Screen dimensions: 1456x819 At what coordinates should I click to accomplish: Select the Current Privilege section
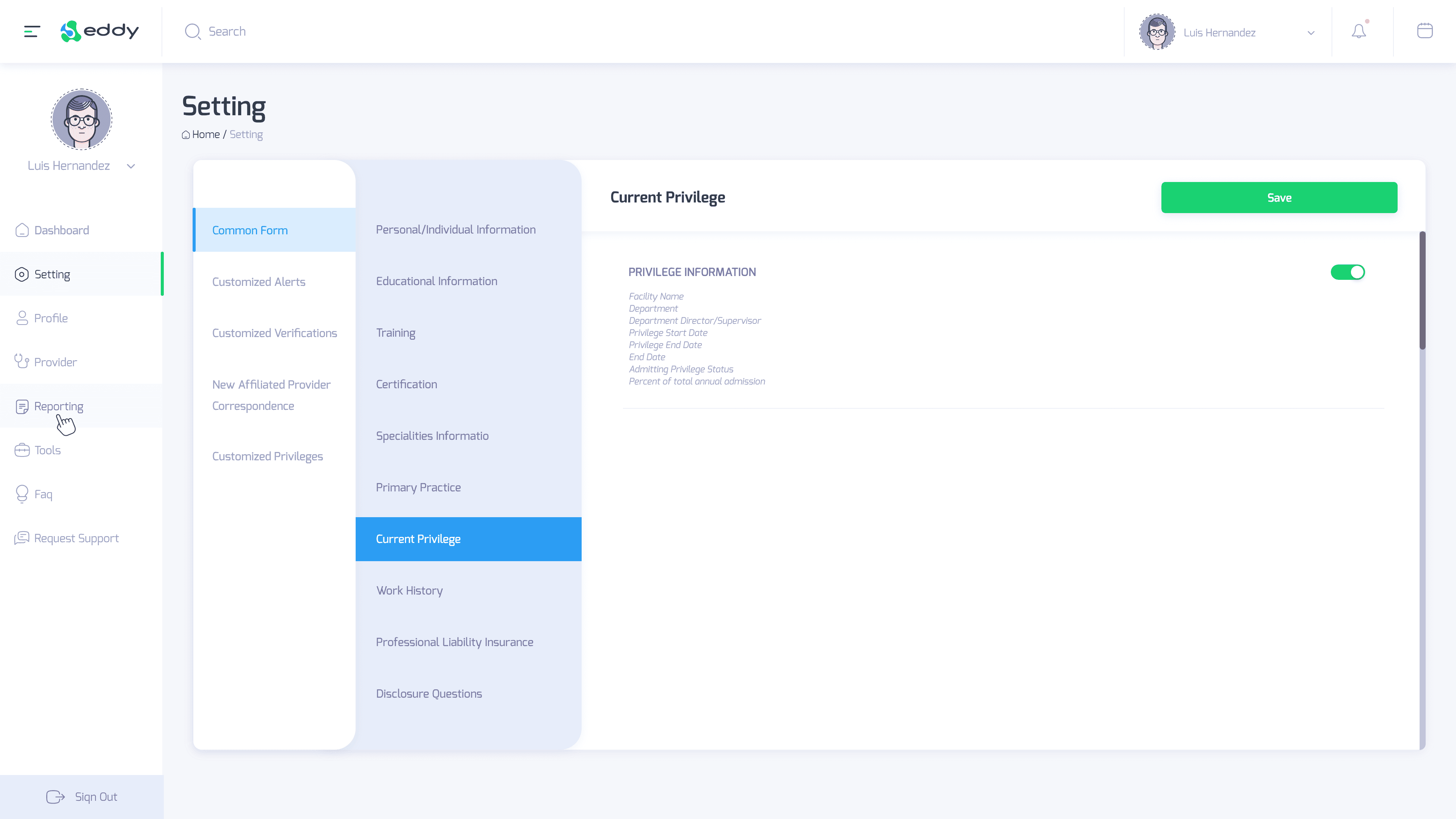[x=468, y=539]
